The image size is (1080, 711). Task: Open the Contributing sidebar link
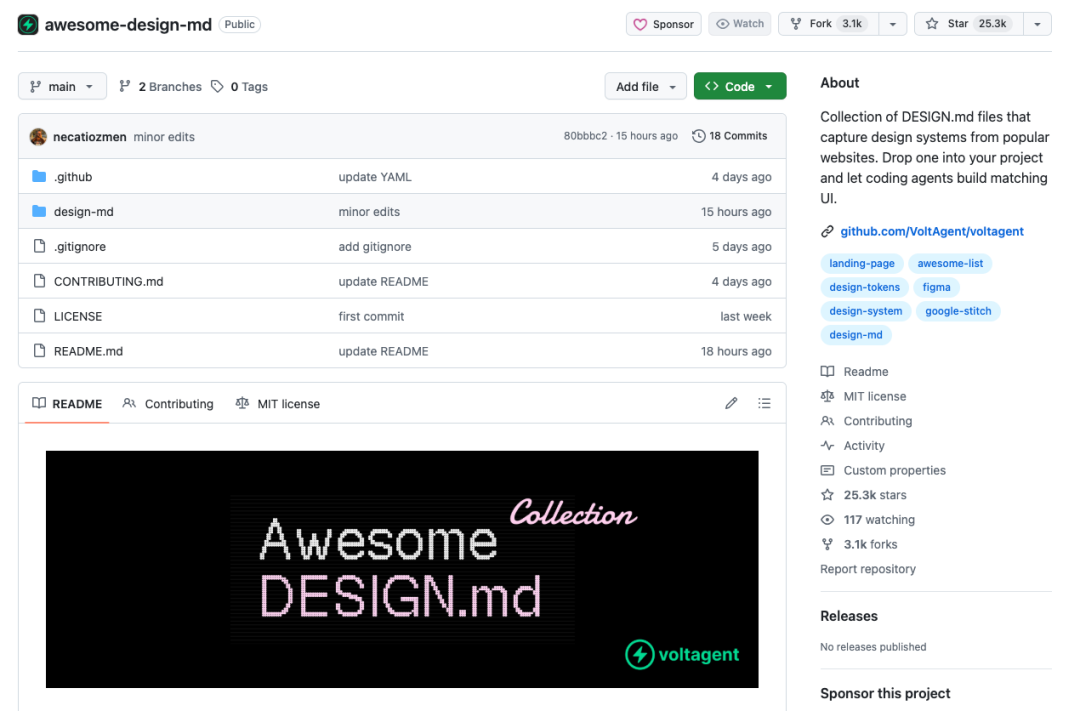pyautogui.click(x=866, y=421)
